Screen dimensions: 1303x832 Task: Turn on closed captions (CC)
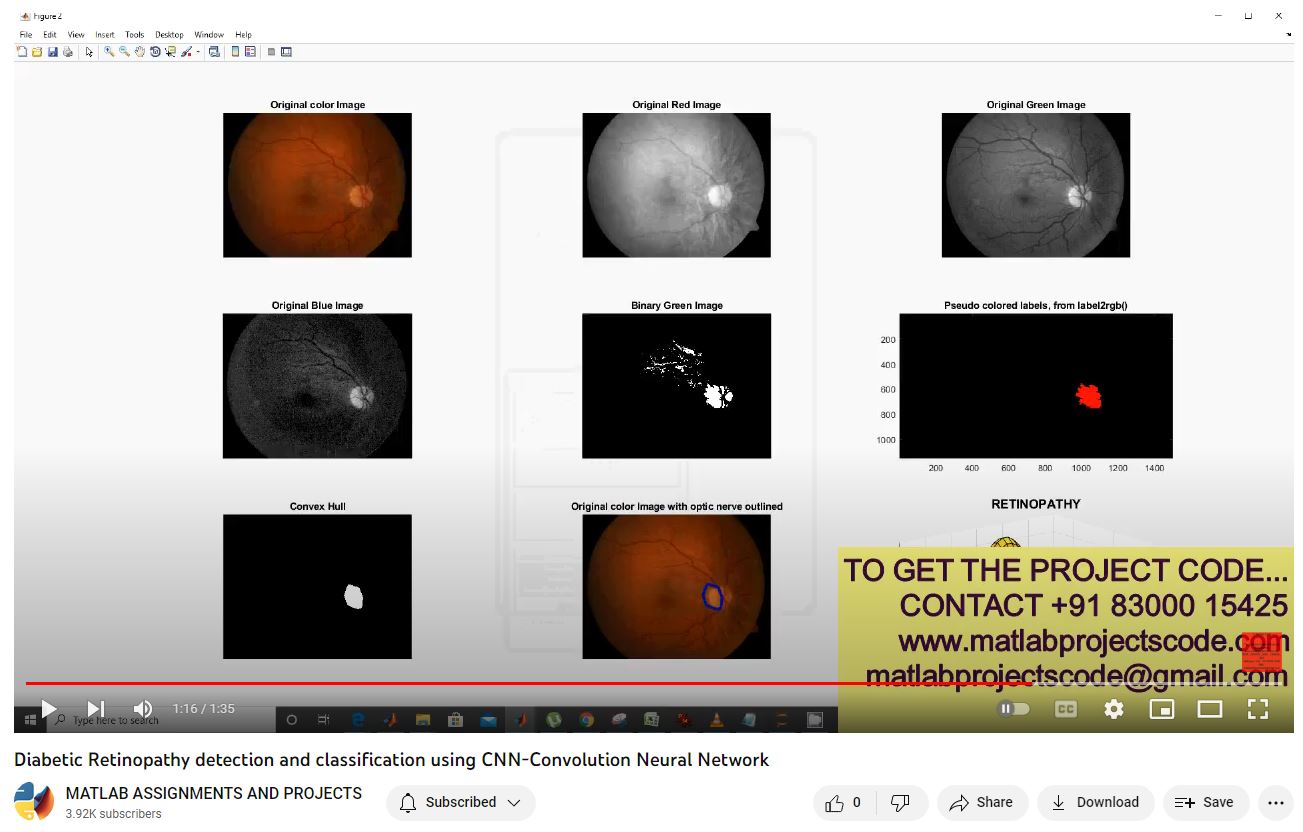coord(1066,709)
